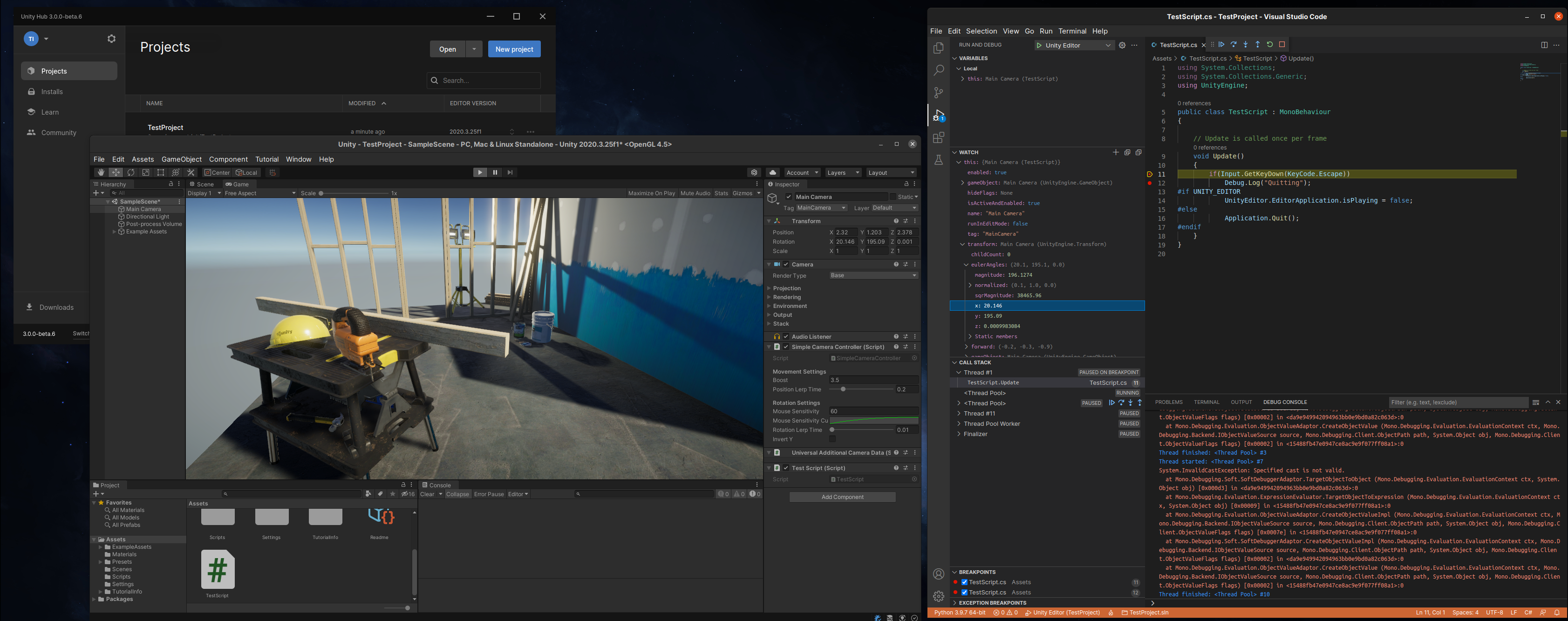
Task: Open VS Code Testing flask icon
Action: pos(939,159)
